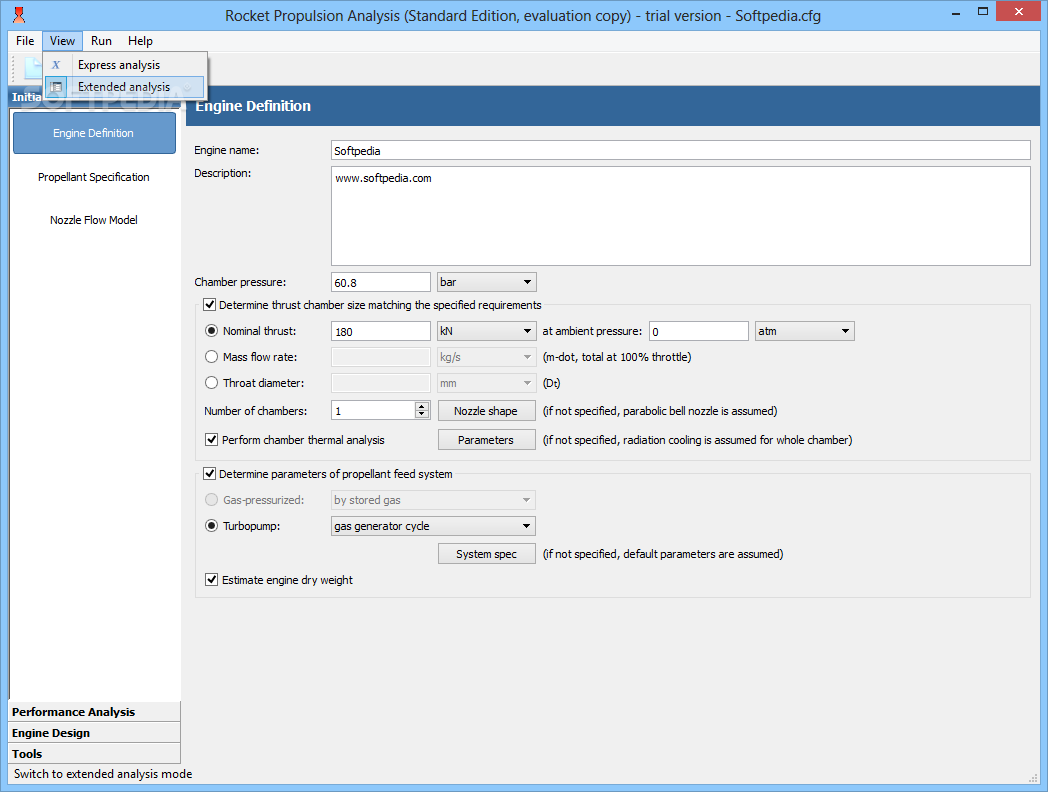Screen dimensions: 1048x792
Task: Select the Nominal thrust radio button
Action: [212, 331]
